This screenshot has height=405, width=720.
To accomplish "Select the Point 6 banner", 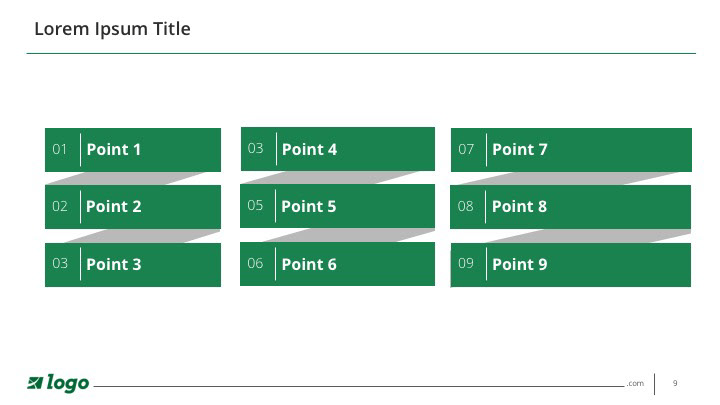I will (x=338, y=264).
